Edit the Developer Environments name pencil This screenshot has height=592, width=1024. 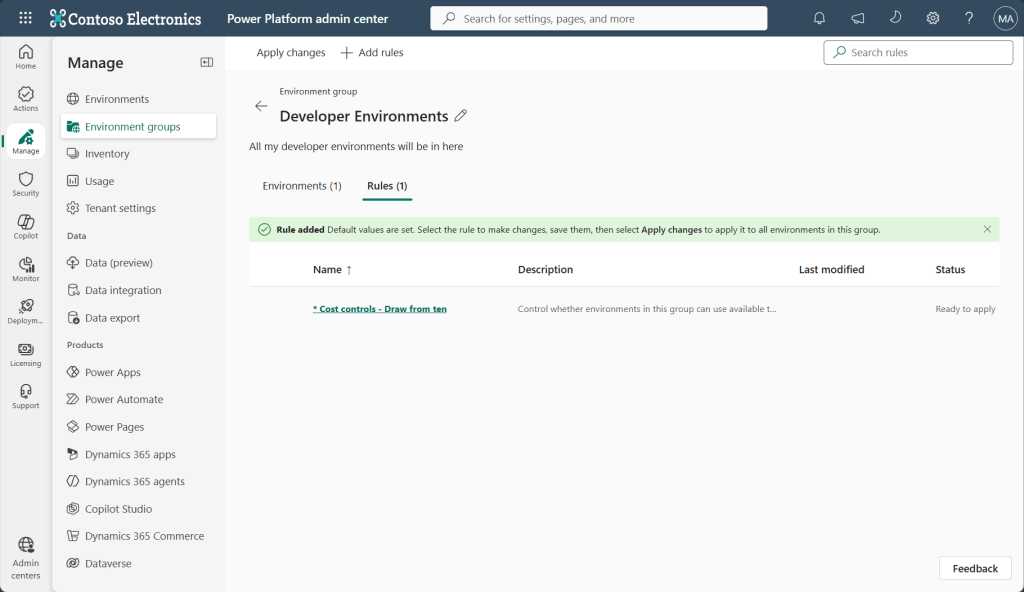click(460, 116)
